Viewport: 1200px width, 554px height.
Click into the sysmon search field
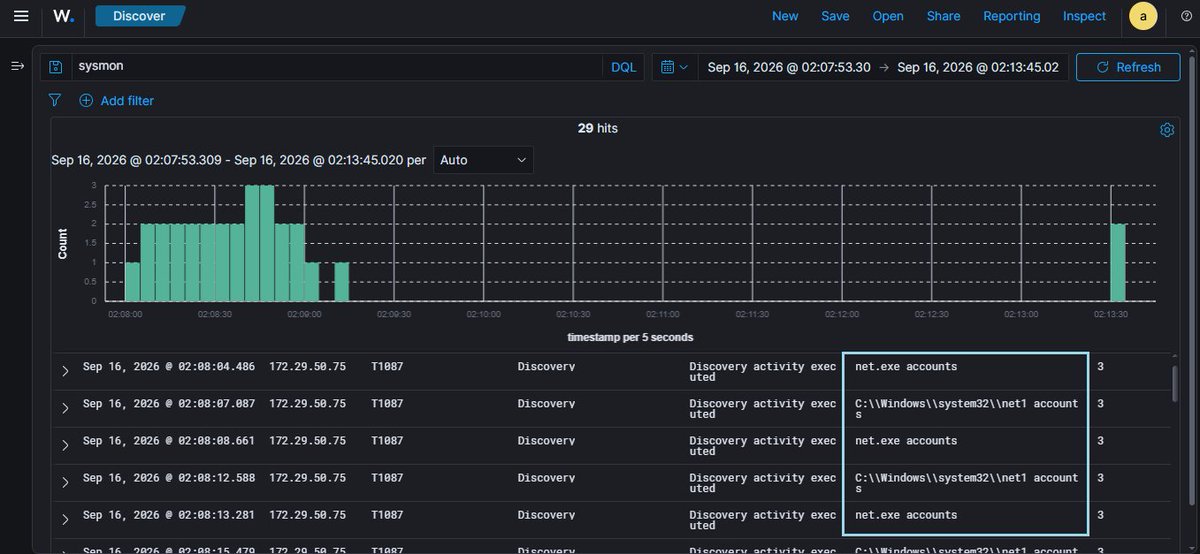337,67
